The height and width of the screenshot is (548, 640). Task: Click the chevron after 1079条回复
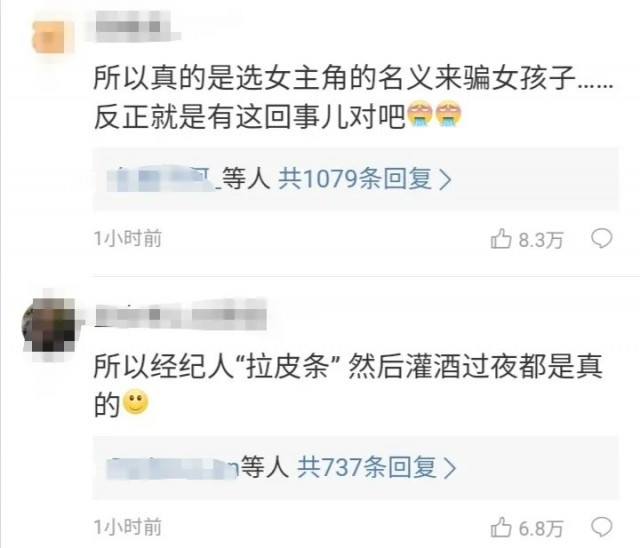tap(445, 180)
